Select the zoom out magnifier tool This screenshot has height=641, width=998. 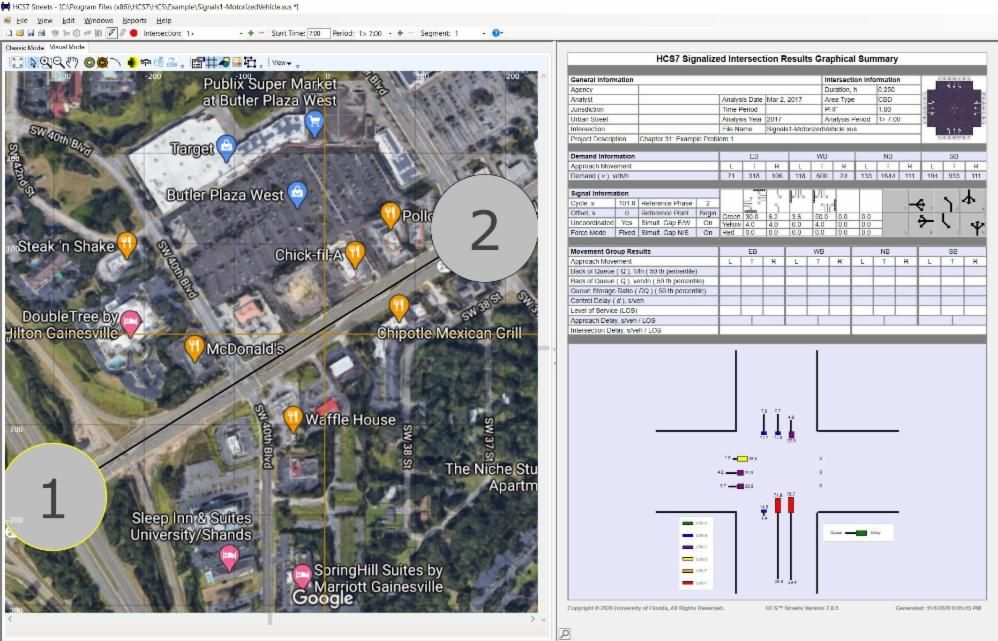pos(59,62)
